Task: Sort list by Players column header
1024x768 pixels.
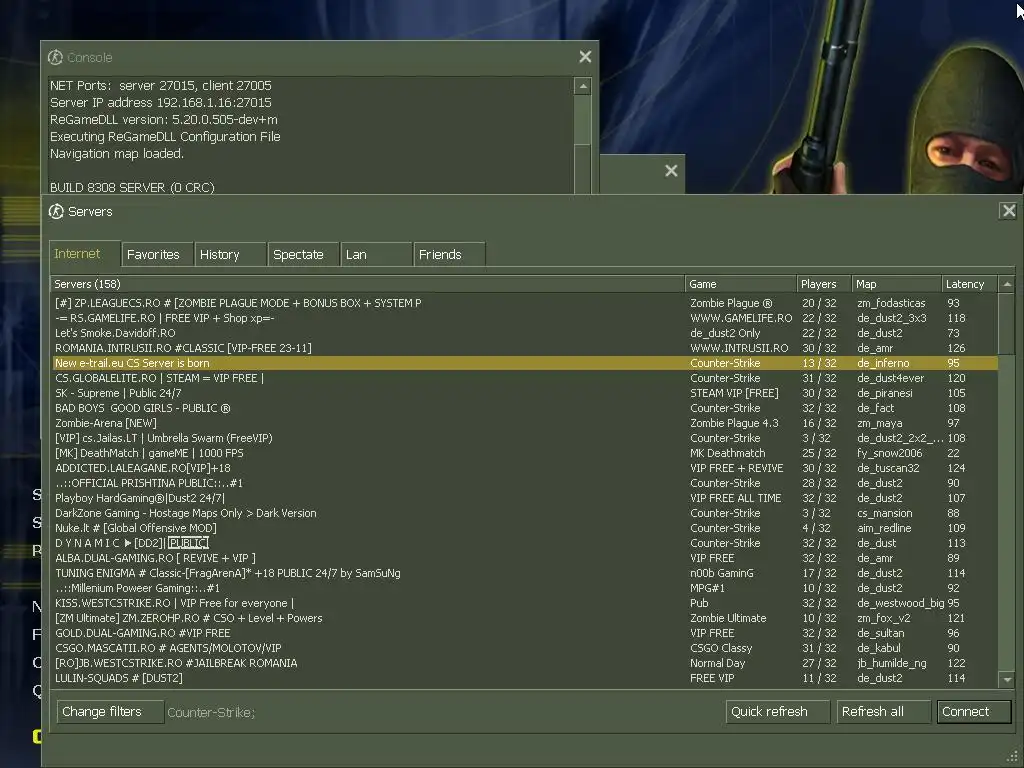Action: (824, 284)
